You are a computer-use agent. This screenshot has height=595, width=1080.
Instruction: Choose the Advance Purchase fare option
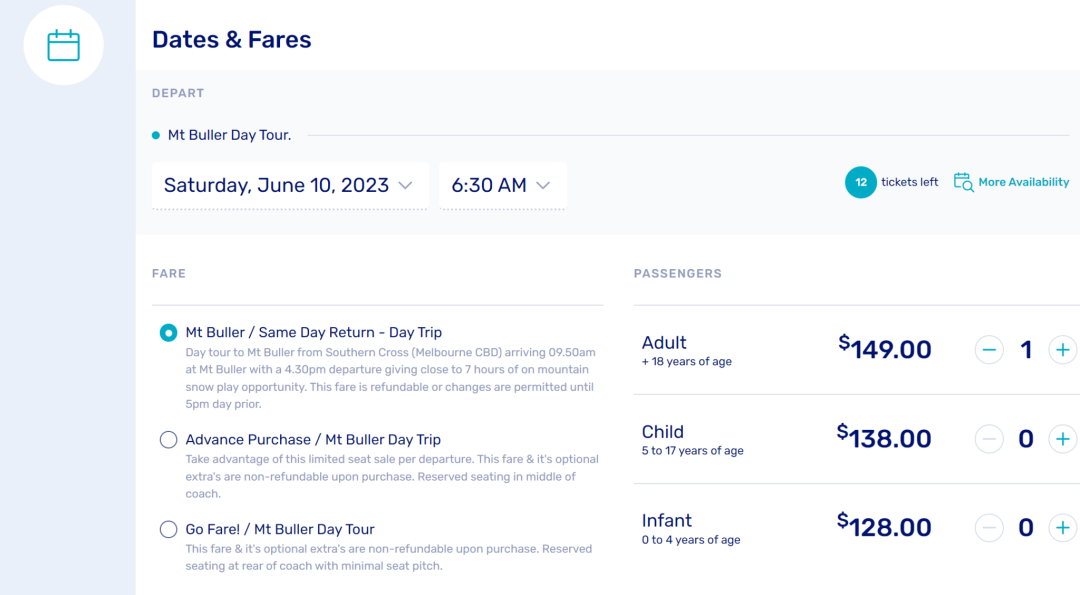point(168,440)
